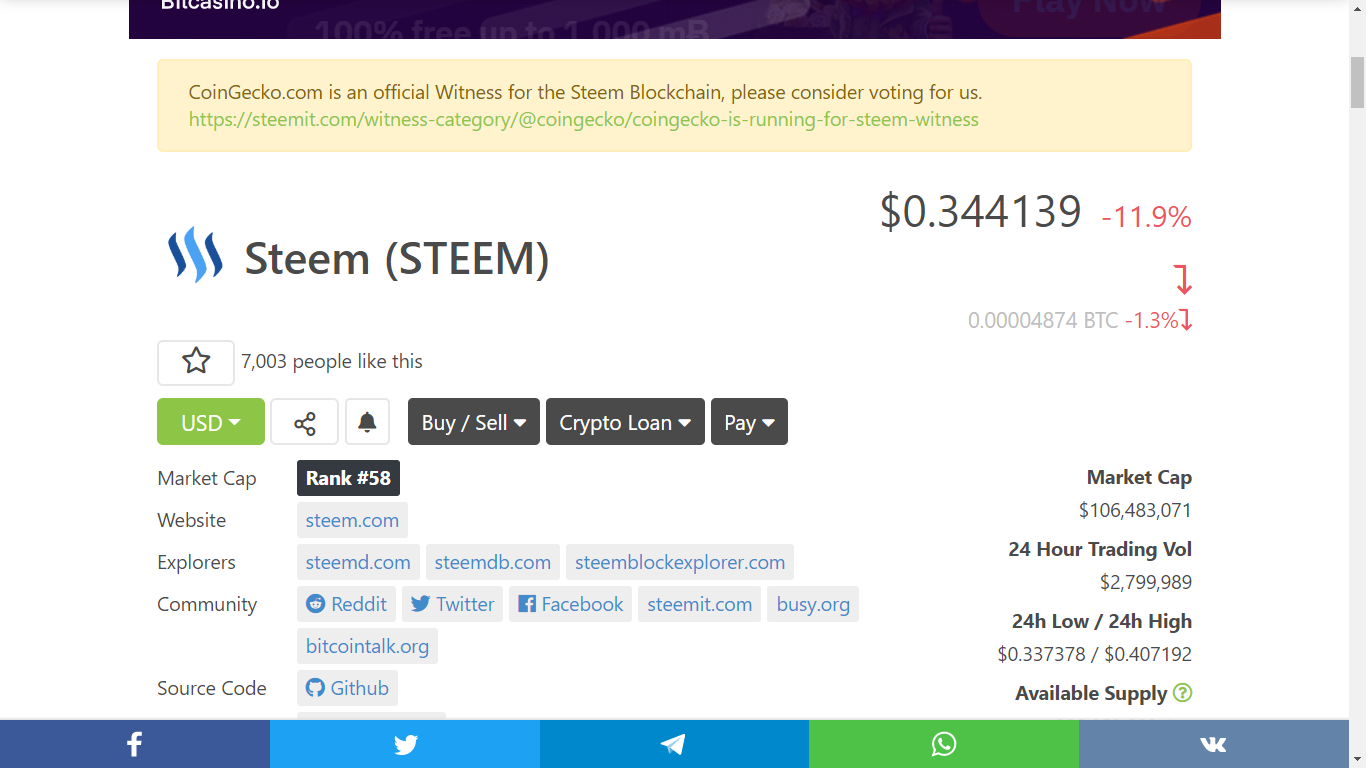
Task: Share via Facebook bottom bar icon
Action: click(x=135, y=744)
